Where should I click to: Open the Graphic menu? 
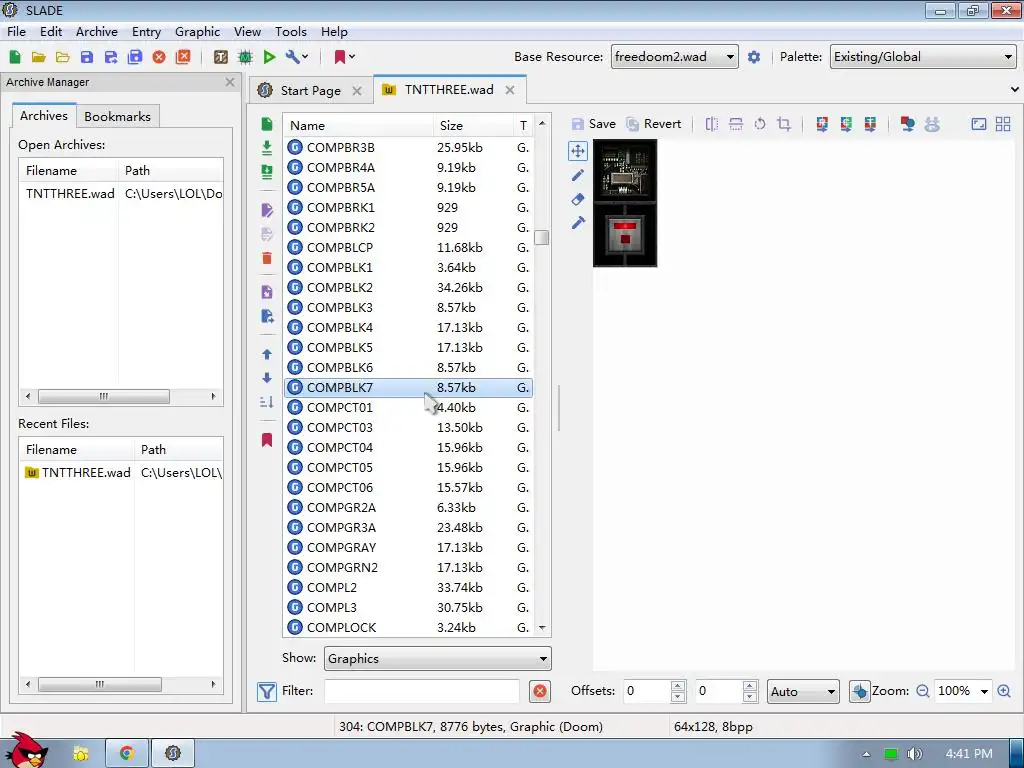[x=197, y=31]
